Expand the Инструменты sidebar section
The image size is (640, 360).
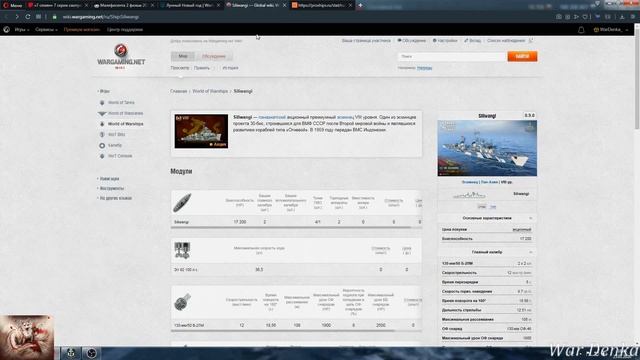point(111,188)
